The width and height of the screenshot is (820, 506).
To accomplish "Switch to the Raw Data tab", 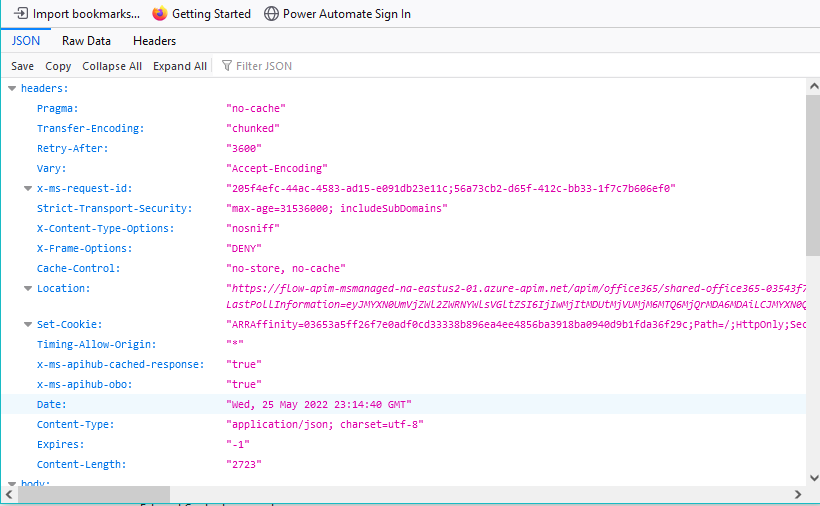I will coord(86,41).
